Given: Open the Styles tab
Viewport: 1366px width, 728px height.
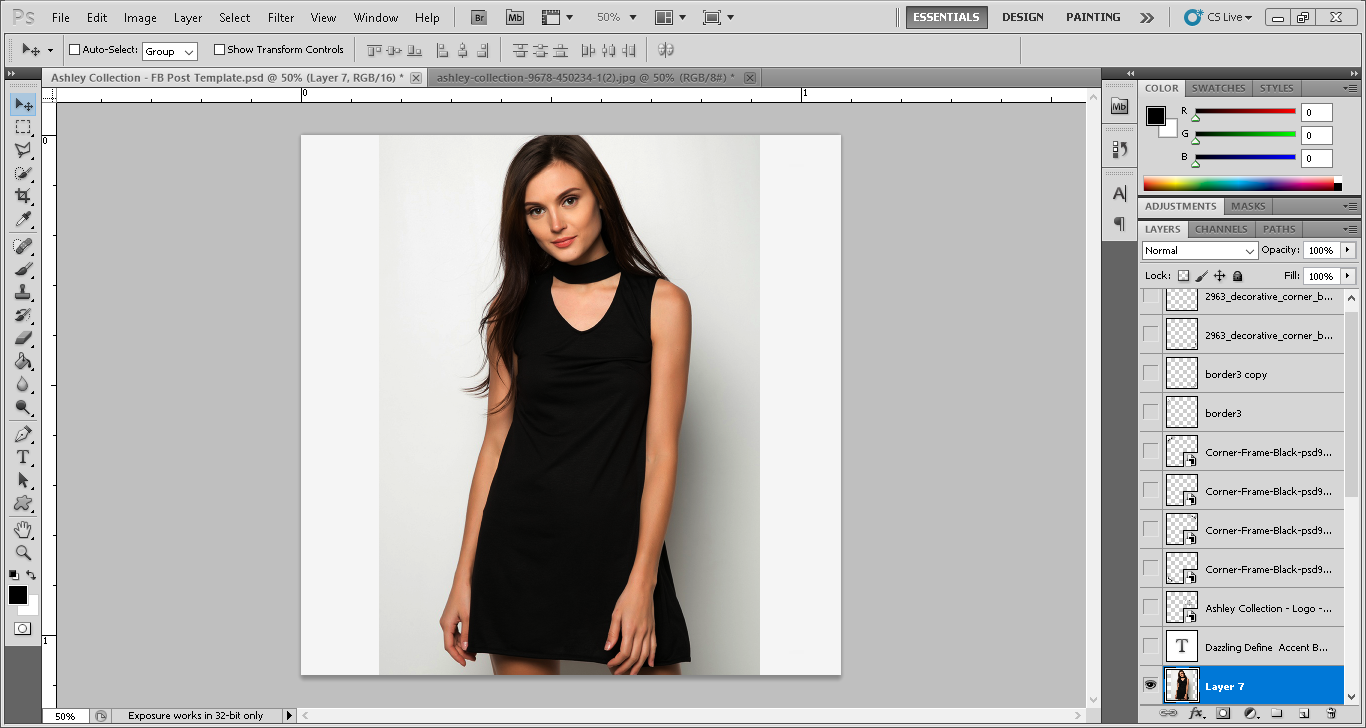Looking at the screenshot, I should (1276, 88).
